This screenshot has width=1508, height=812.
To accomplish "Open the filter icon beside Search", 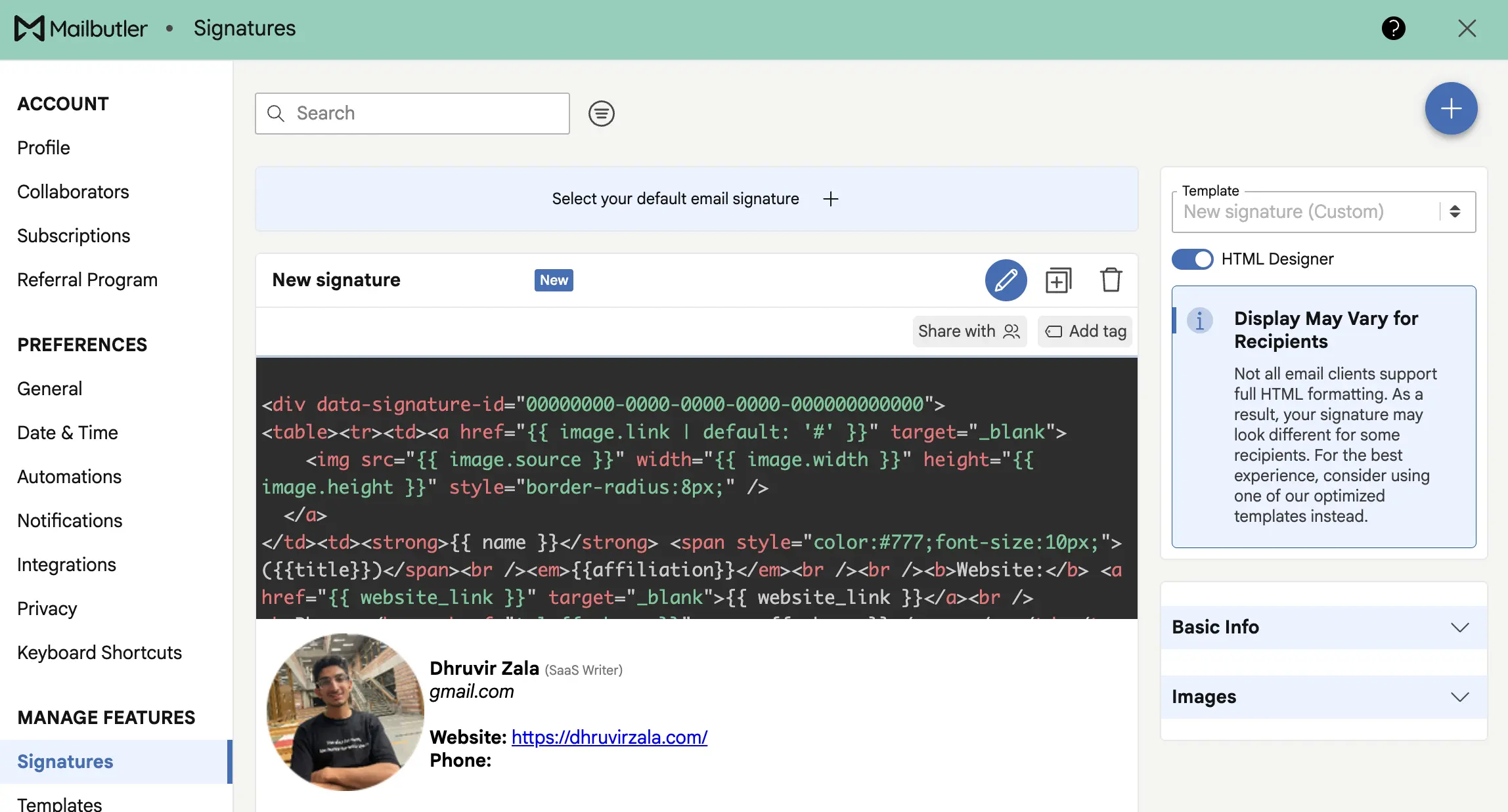I will [601, 114].
